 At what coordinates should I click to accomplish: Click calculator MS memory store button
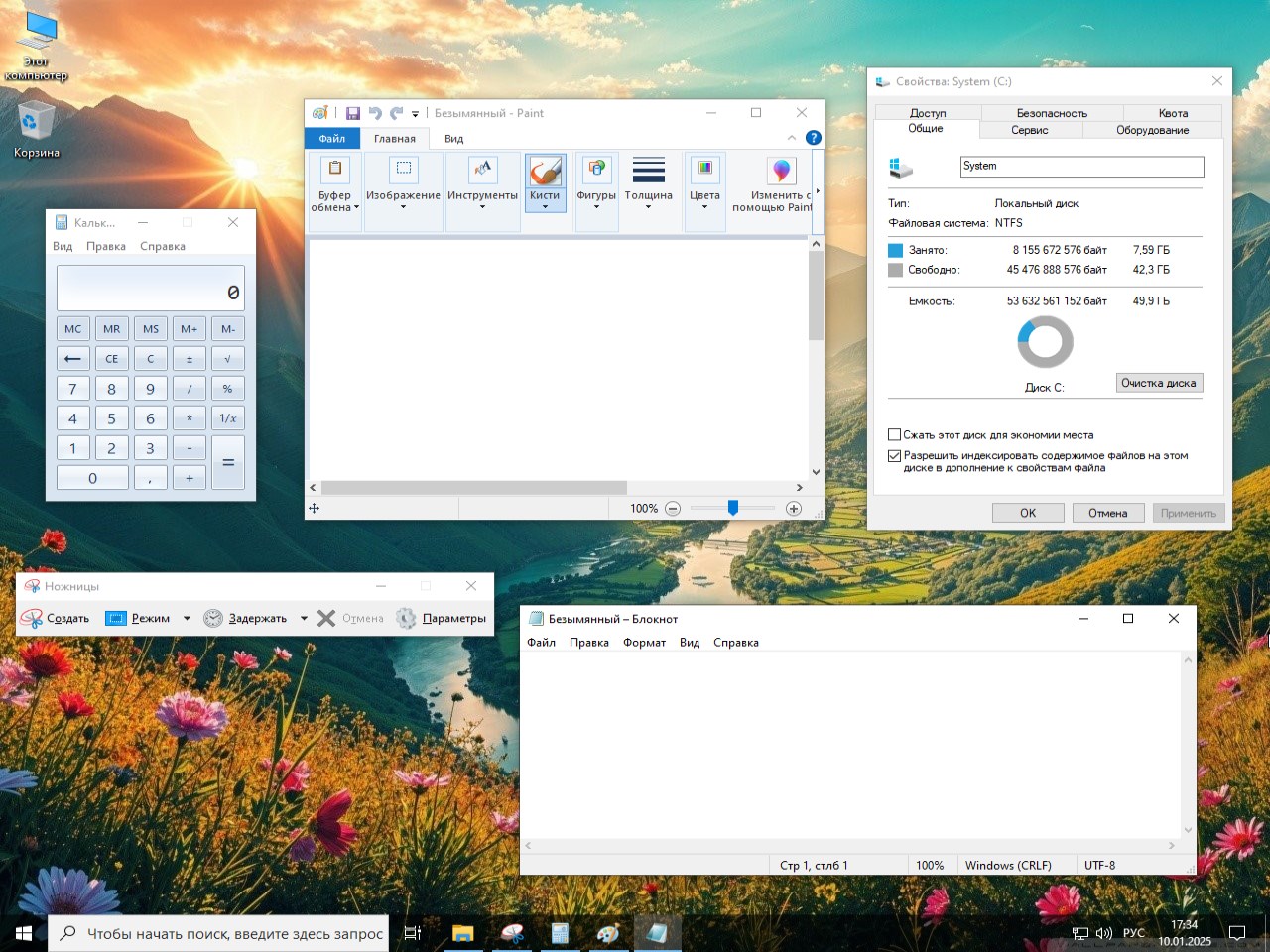151,329
